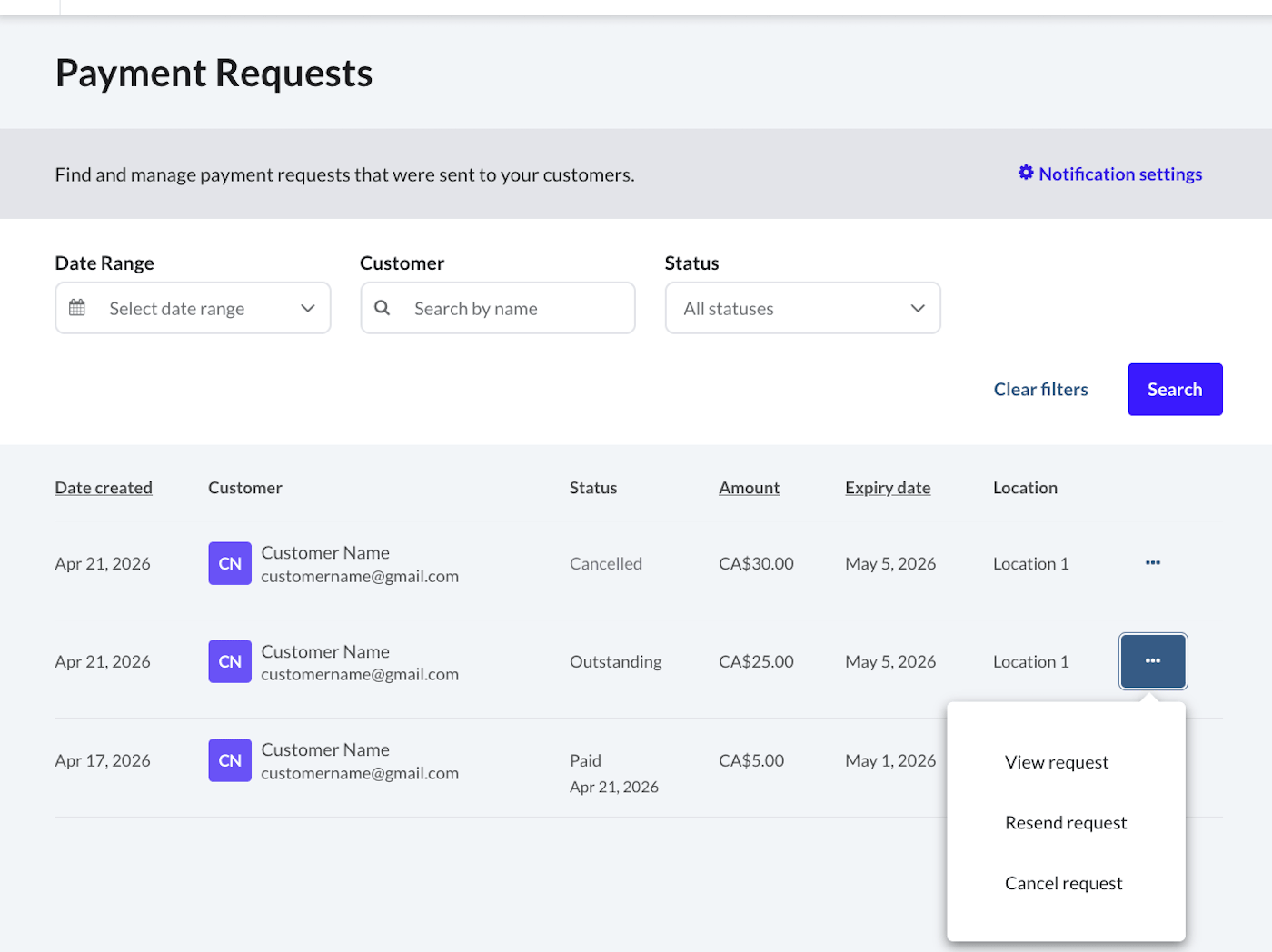Click the Clear filters link
The image size is (1272, 952).
[x=1040, y=389]
